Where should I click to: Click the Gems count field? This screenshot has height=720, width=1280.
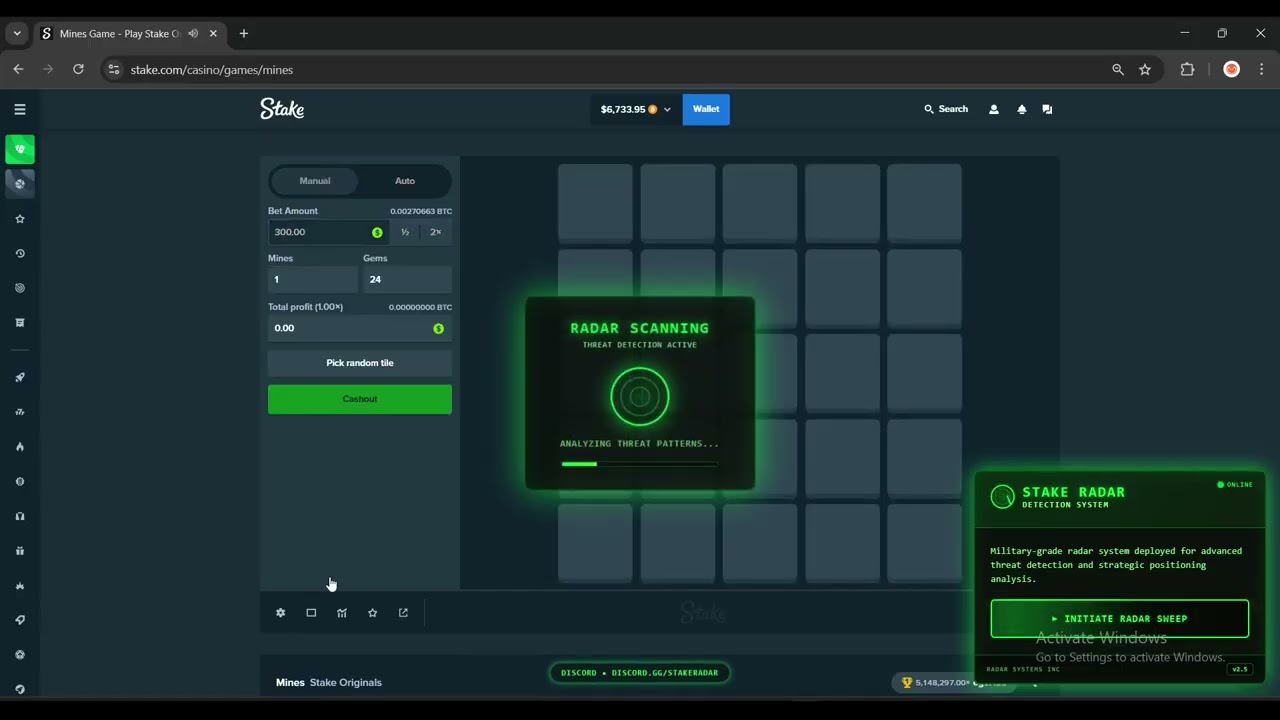(x=407, y=279)
